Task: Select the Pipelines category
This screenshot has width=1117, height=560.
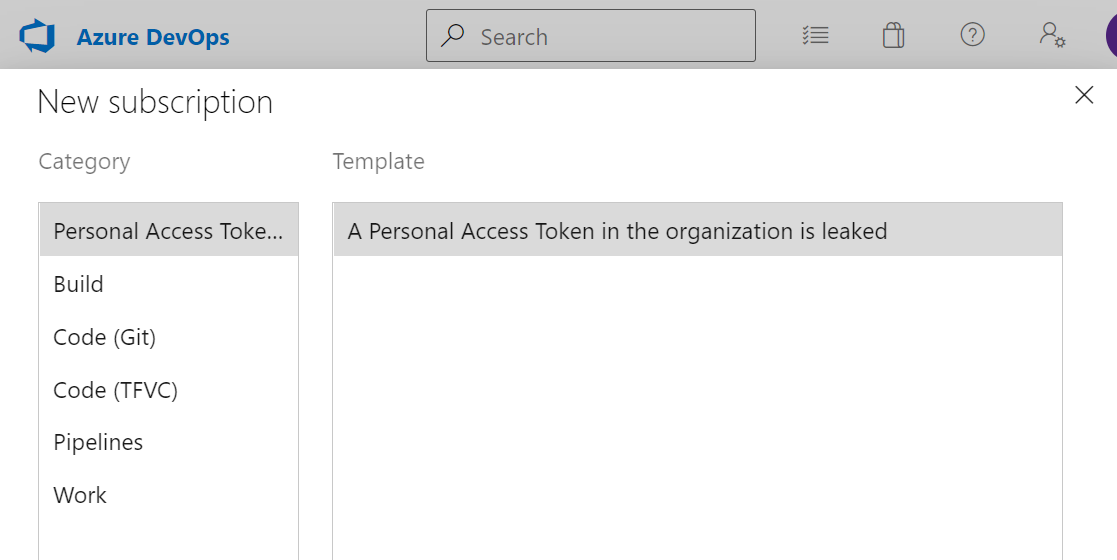Action: (x=169, y=442)
